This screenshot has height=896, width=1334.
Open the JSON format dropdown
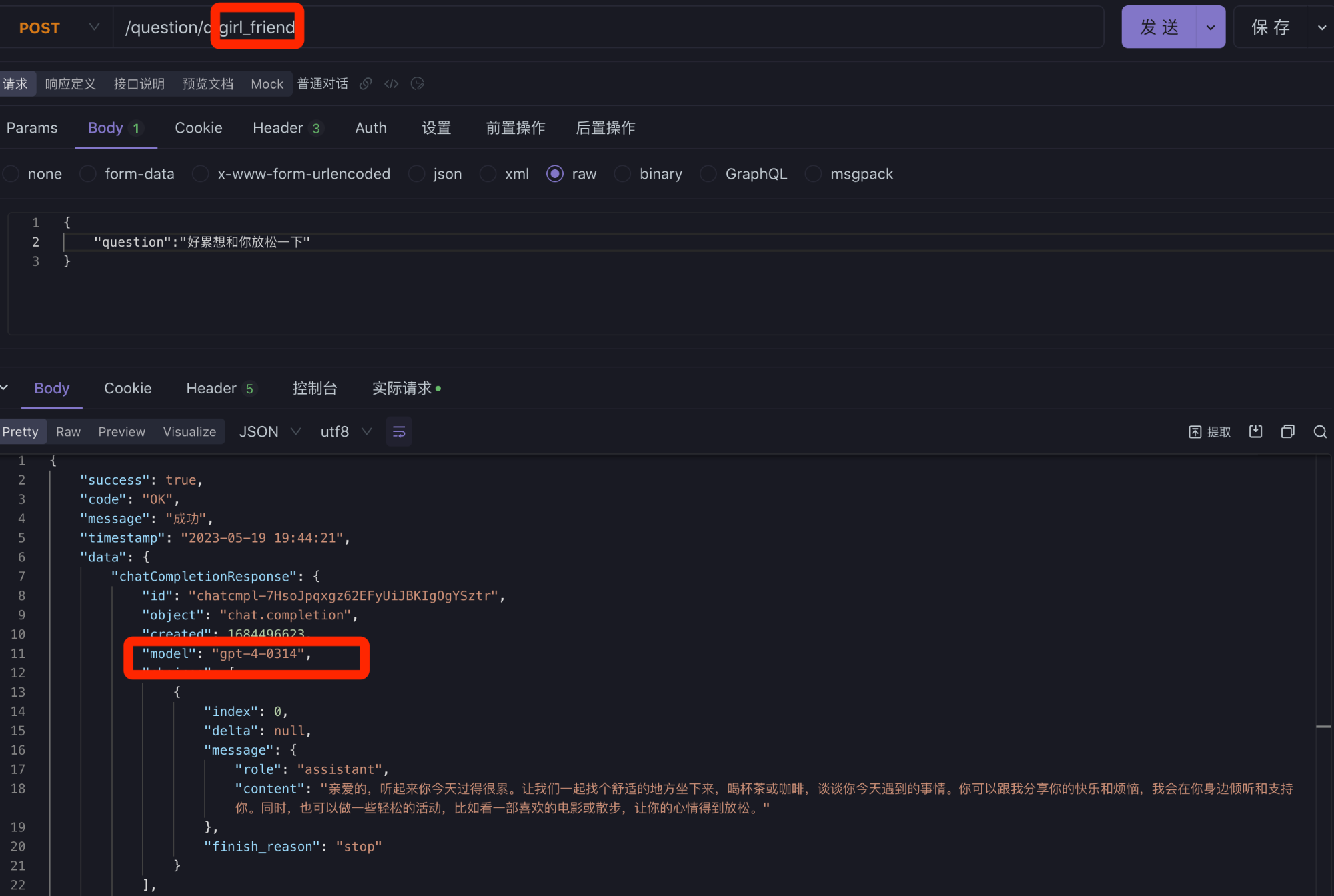(270, 432)
